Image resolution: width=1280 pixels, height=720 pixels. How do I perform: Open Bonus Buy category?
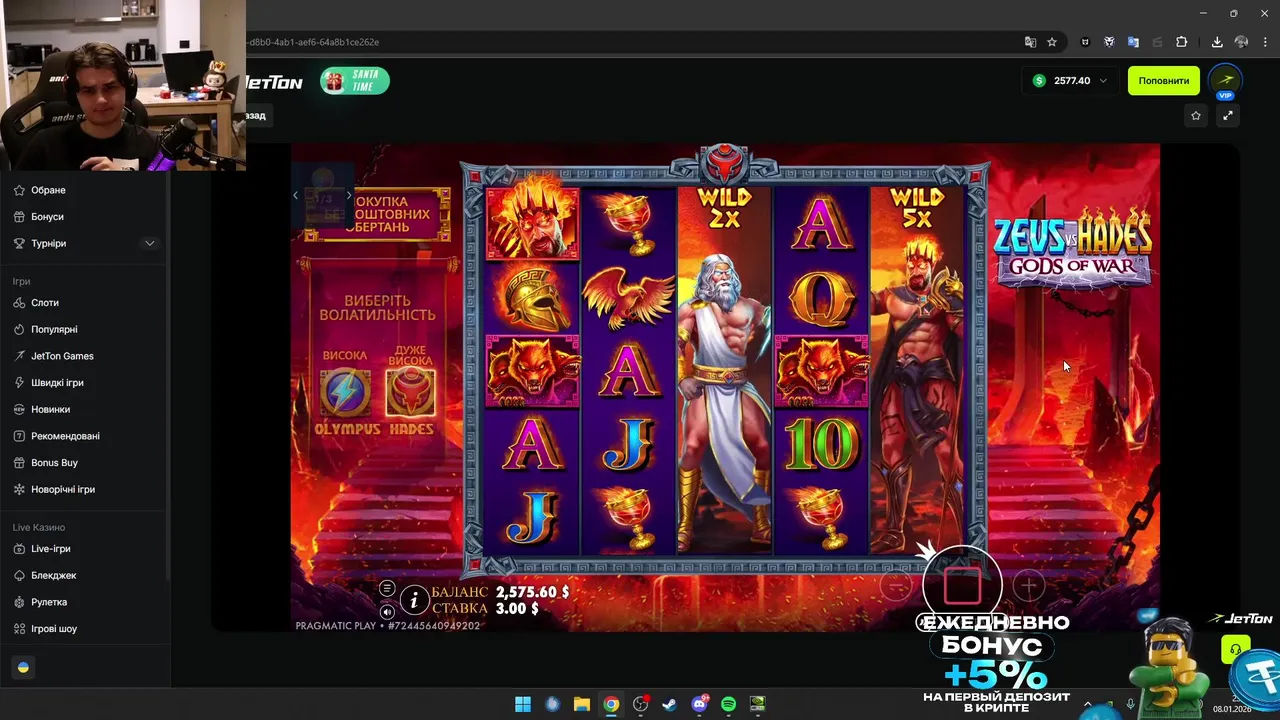[x=54, y=463]
